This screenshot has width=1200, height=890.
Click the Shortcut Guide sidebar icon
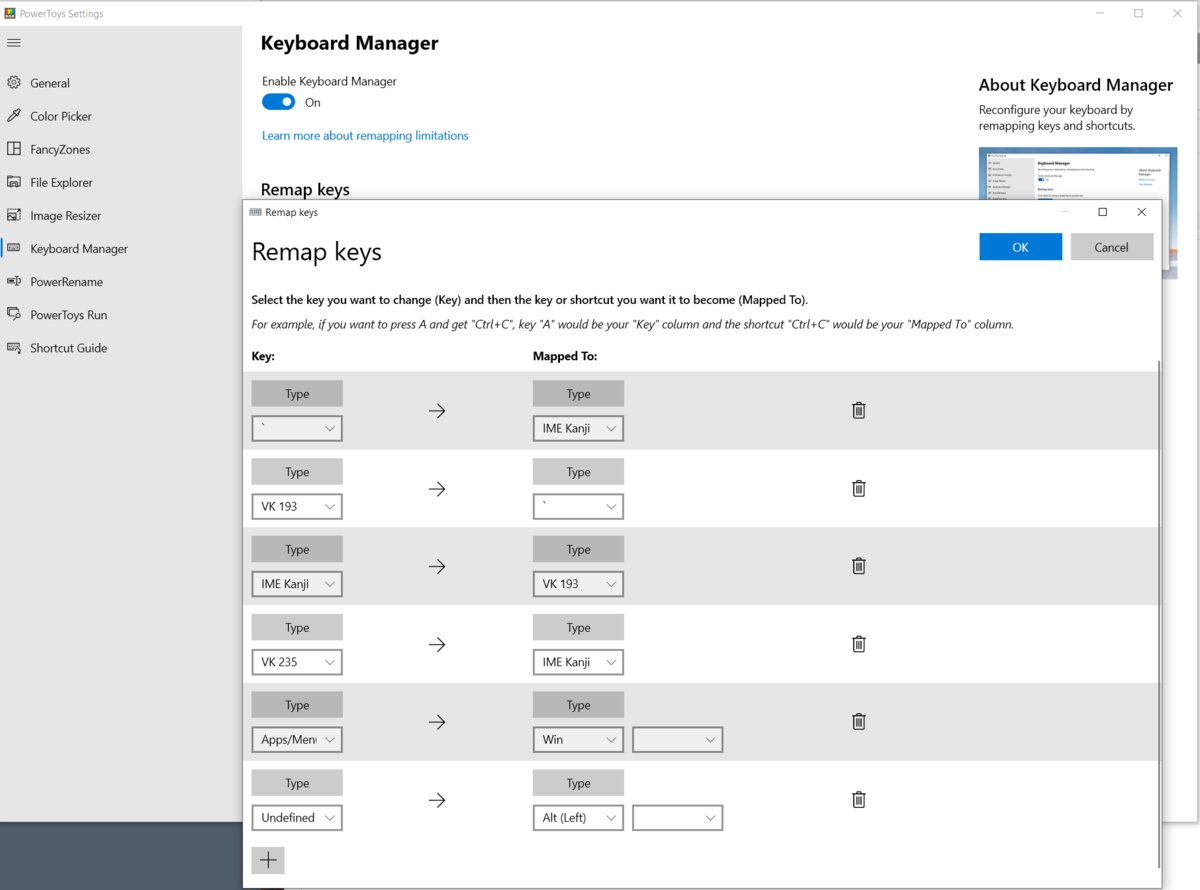pos(14,347)
